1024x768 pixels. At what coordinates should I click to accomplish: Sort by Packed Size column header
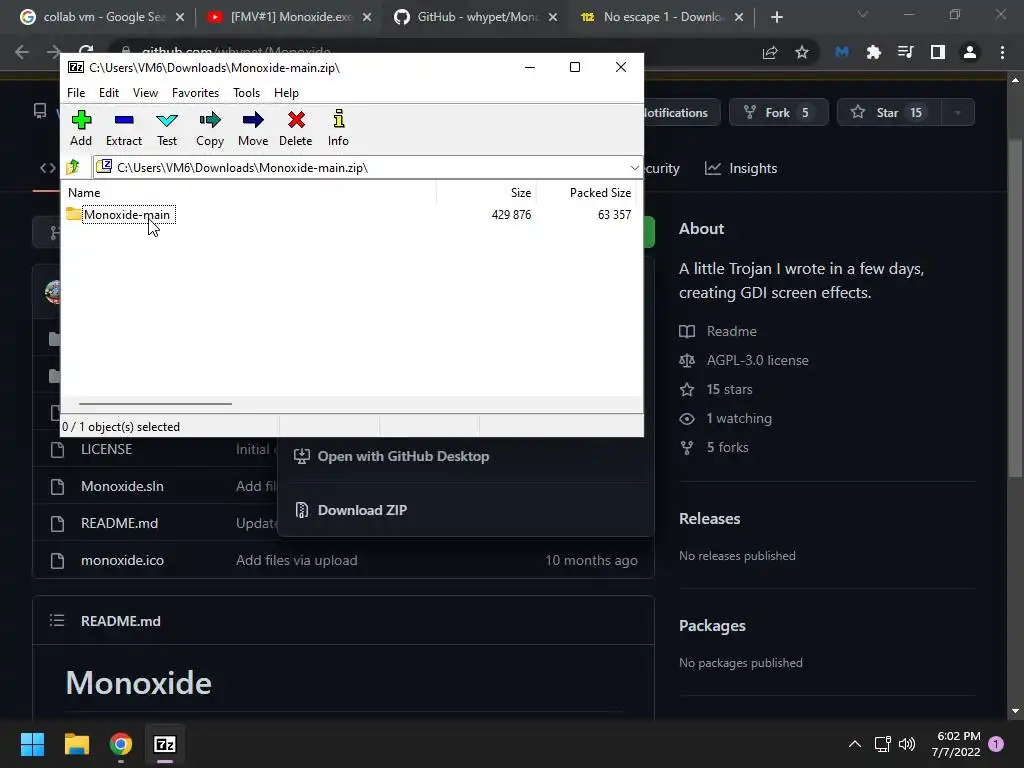600,193
